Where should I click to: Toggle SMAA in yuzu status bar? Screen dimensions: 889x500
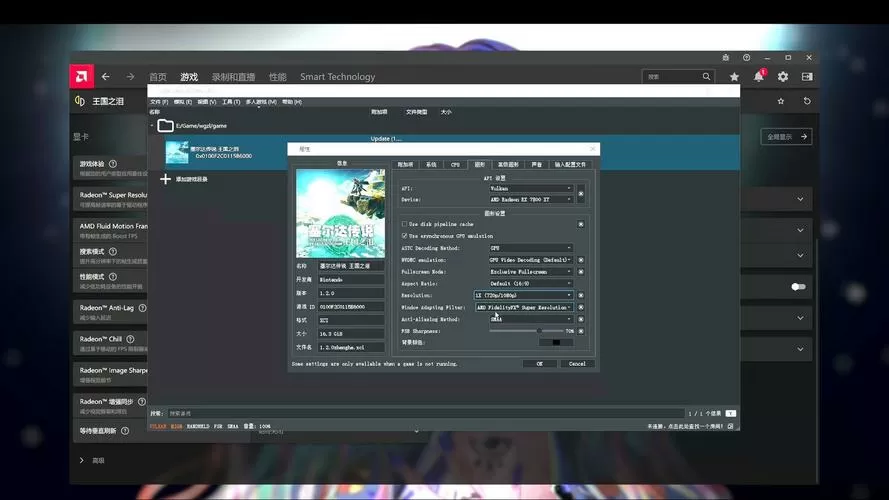233,426
